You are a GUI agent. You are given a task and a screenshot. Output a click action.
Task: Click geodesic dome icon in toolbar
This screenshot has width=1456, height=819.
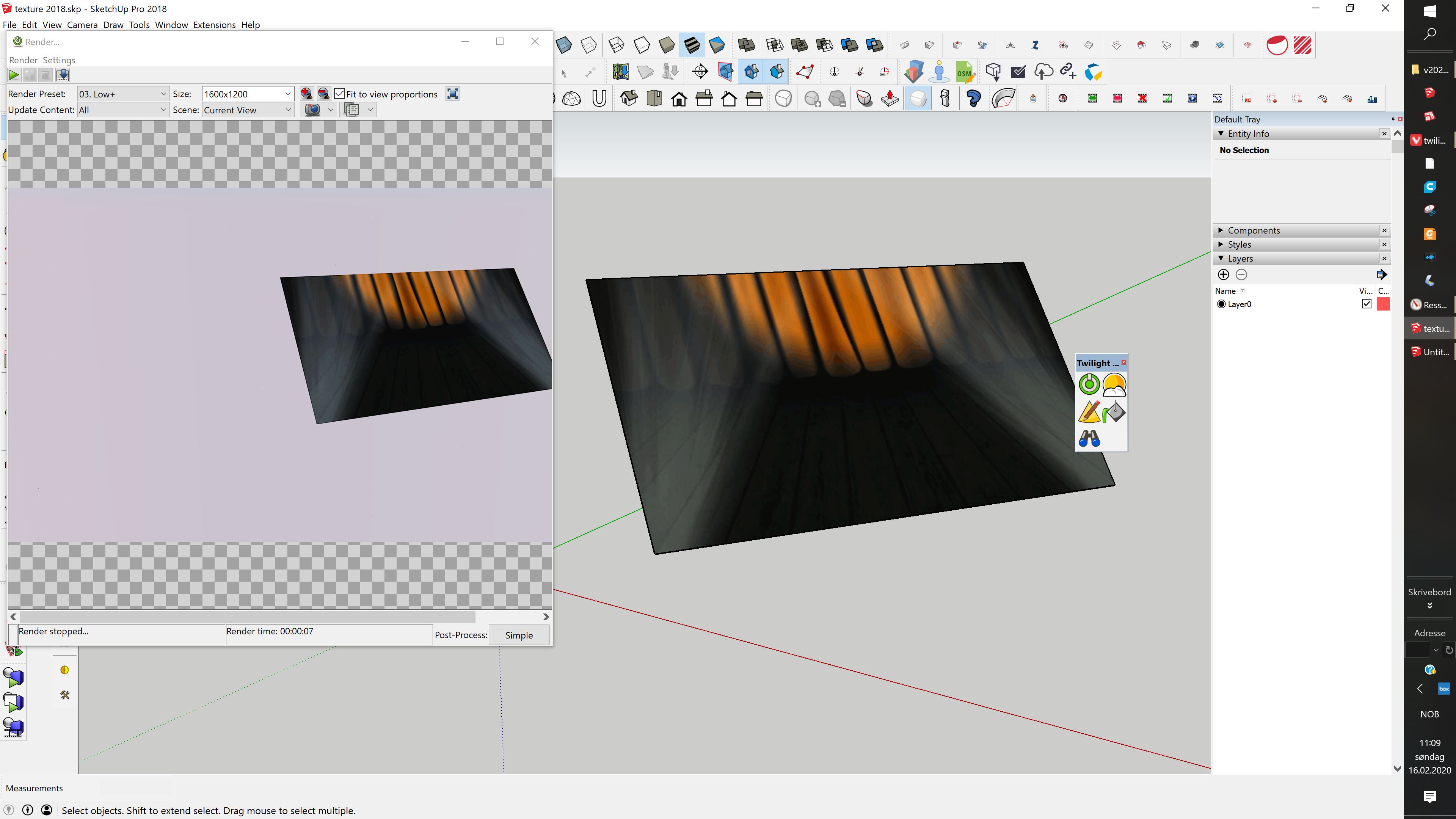click(x=571, y=99)
